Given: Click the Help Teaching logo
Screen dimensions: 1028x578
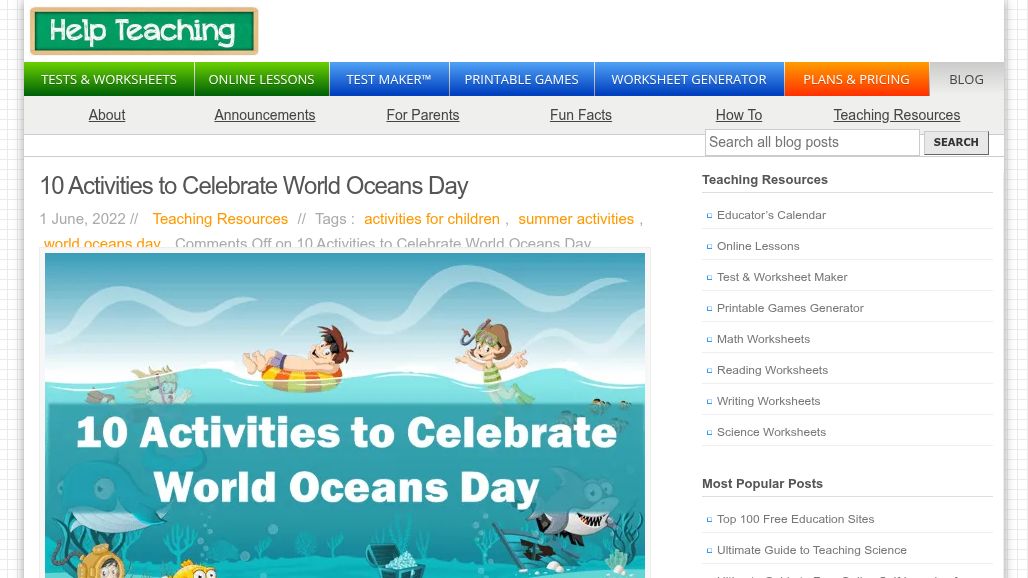Looking at the screenshot, I should [x=144, y=31].
